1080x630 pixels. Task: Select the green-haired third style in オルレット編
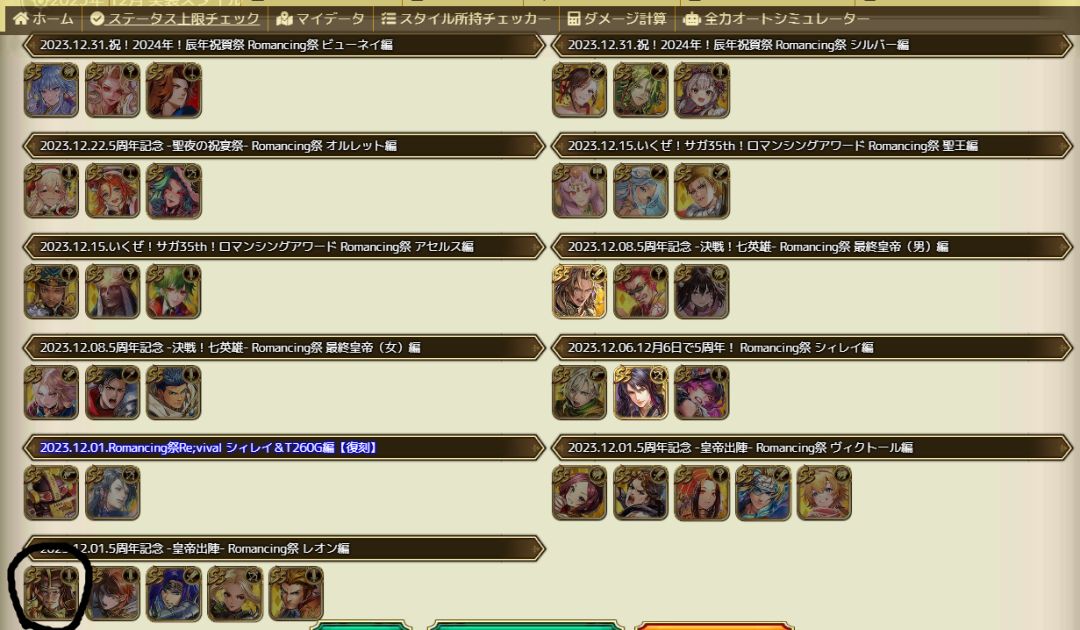[174, 191]
